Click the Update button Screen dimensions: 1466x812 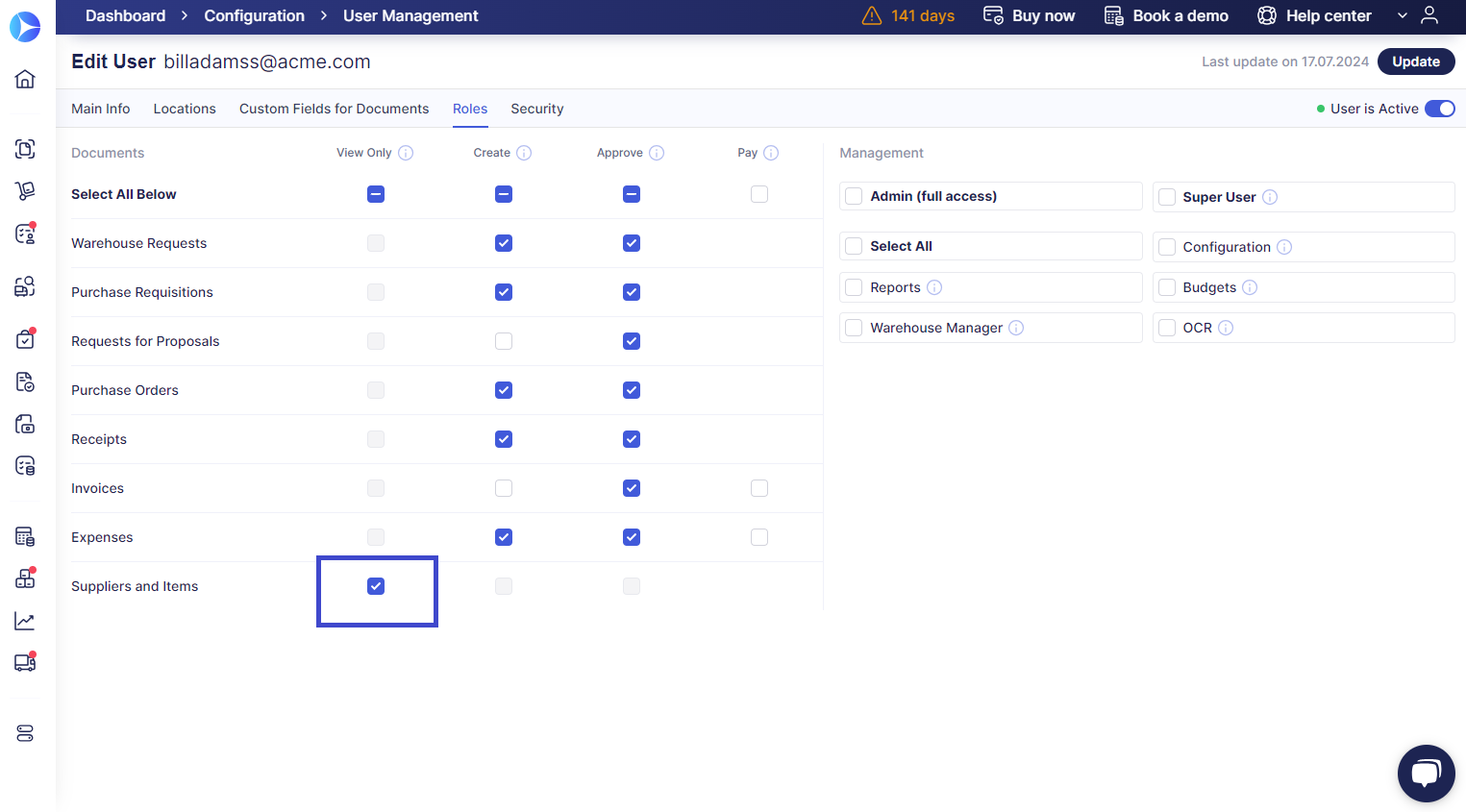point(1416,62)
